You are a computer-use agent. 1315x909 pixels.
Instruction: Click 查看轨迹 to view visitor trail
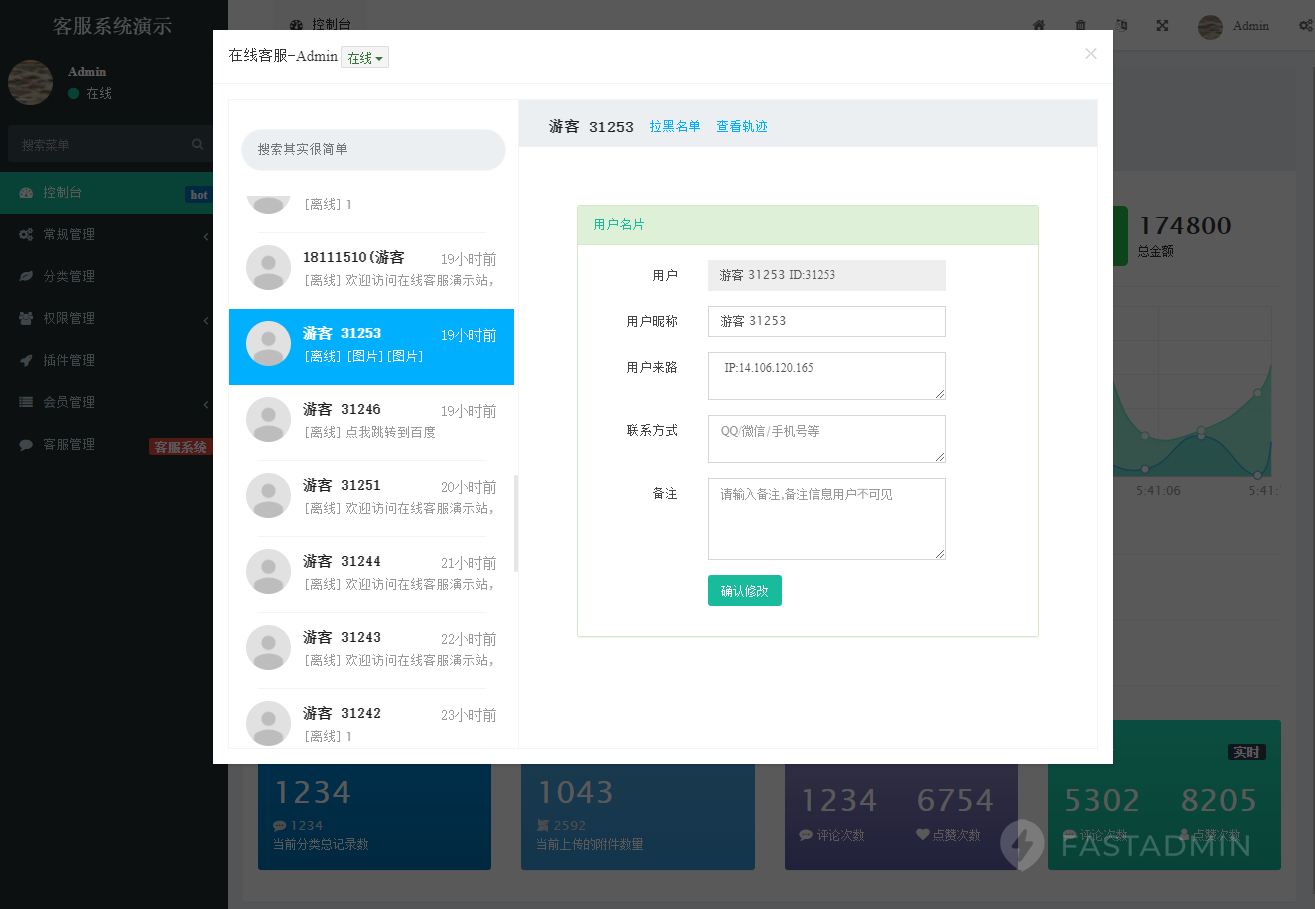click(742, 126)
